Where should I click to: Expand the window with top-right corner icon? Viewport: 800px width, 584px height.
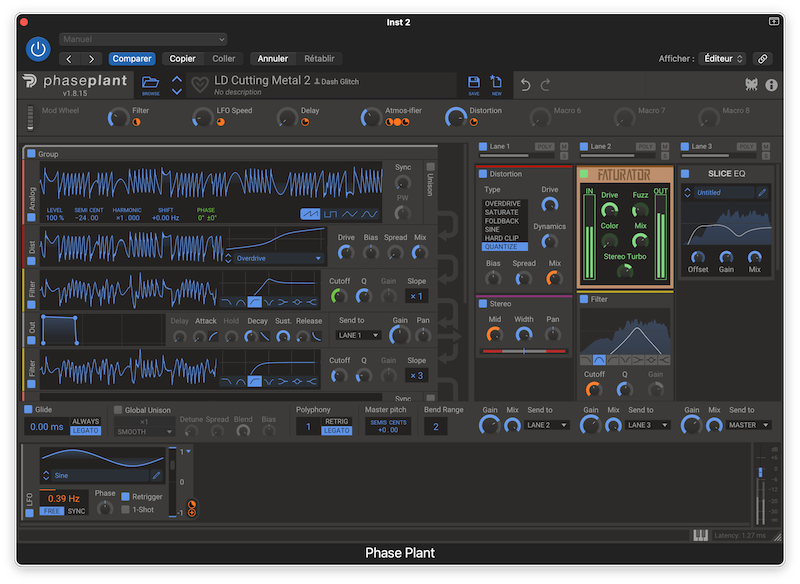point(773,21)
